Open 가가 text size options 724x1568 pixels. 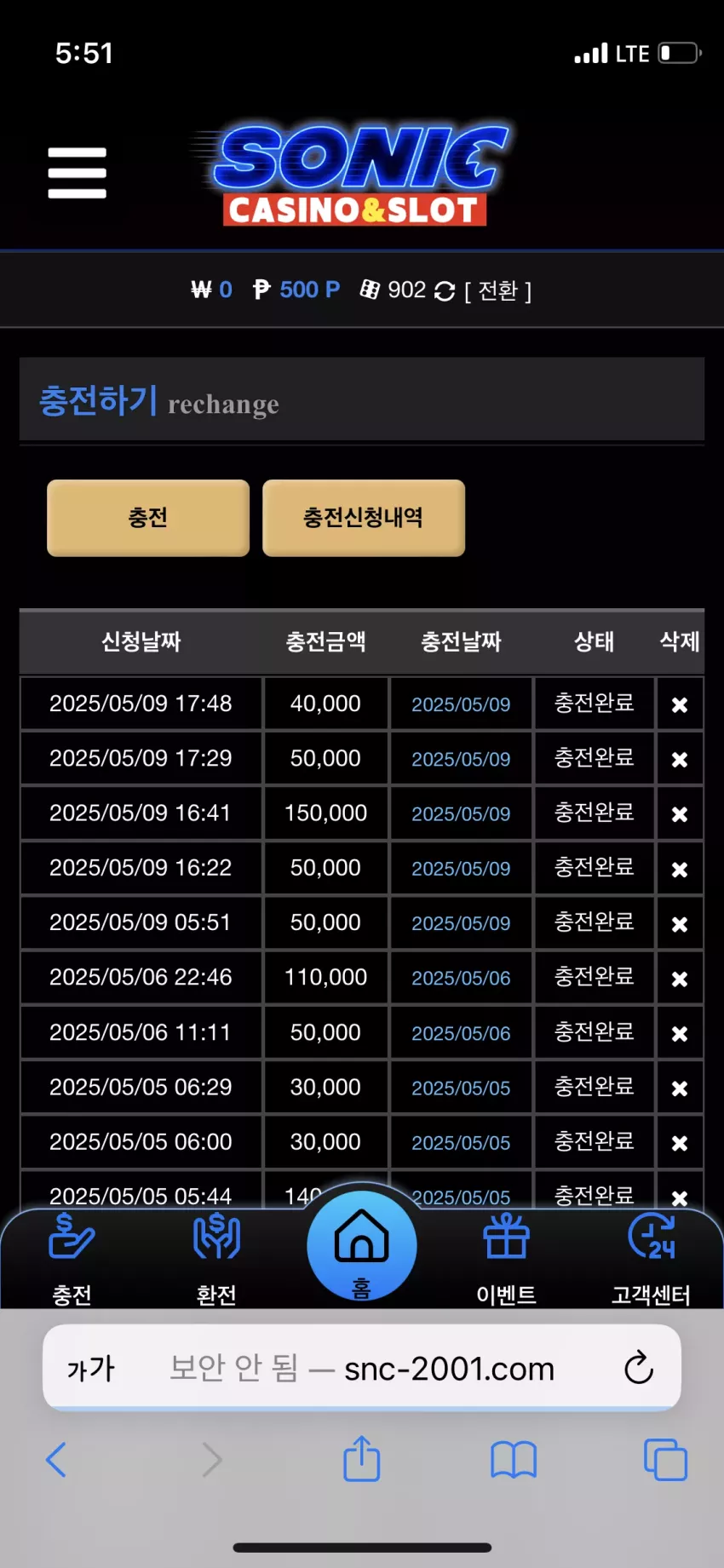90,1369
